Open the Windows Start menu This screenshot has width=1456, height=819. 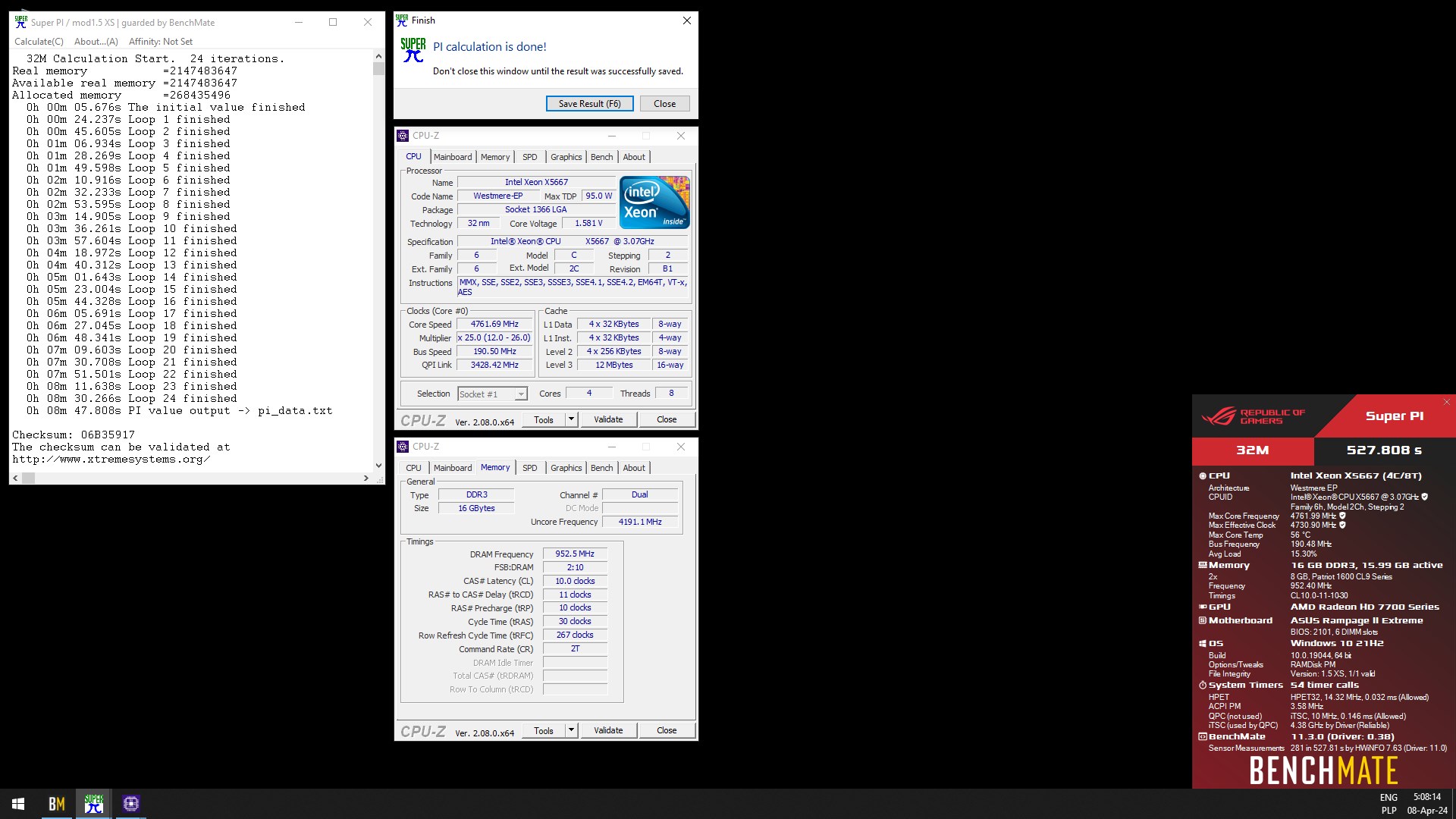pos(18,804)
